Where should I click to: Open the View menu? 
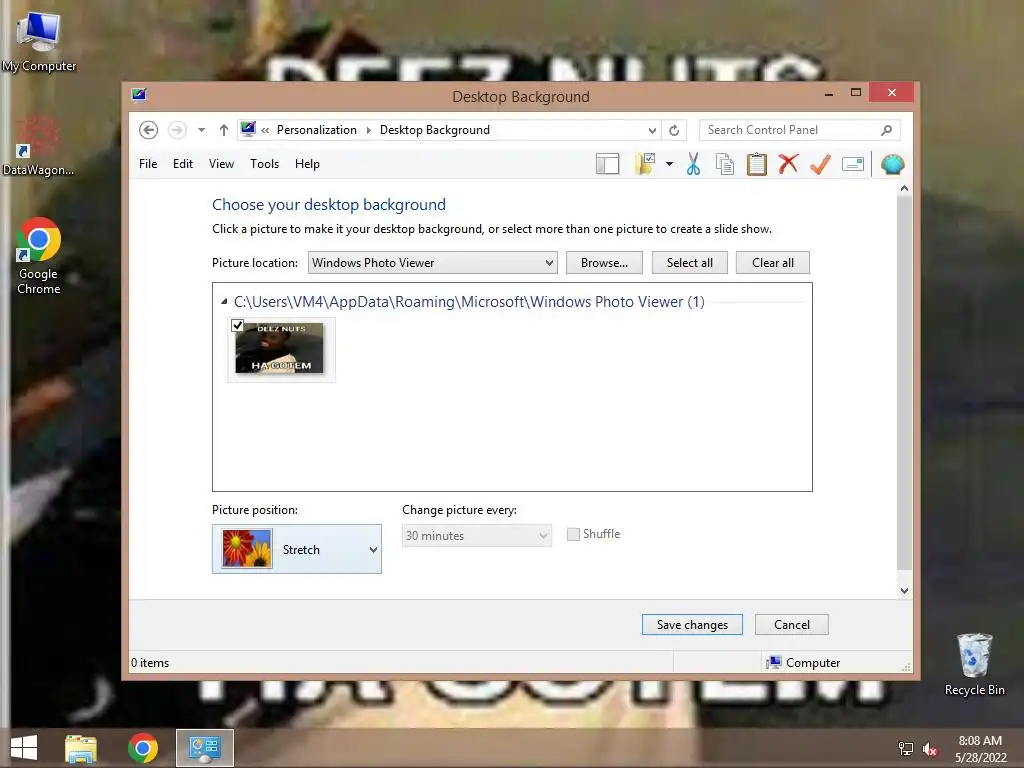tap(221, 164)
